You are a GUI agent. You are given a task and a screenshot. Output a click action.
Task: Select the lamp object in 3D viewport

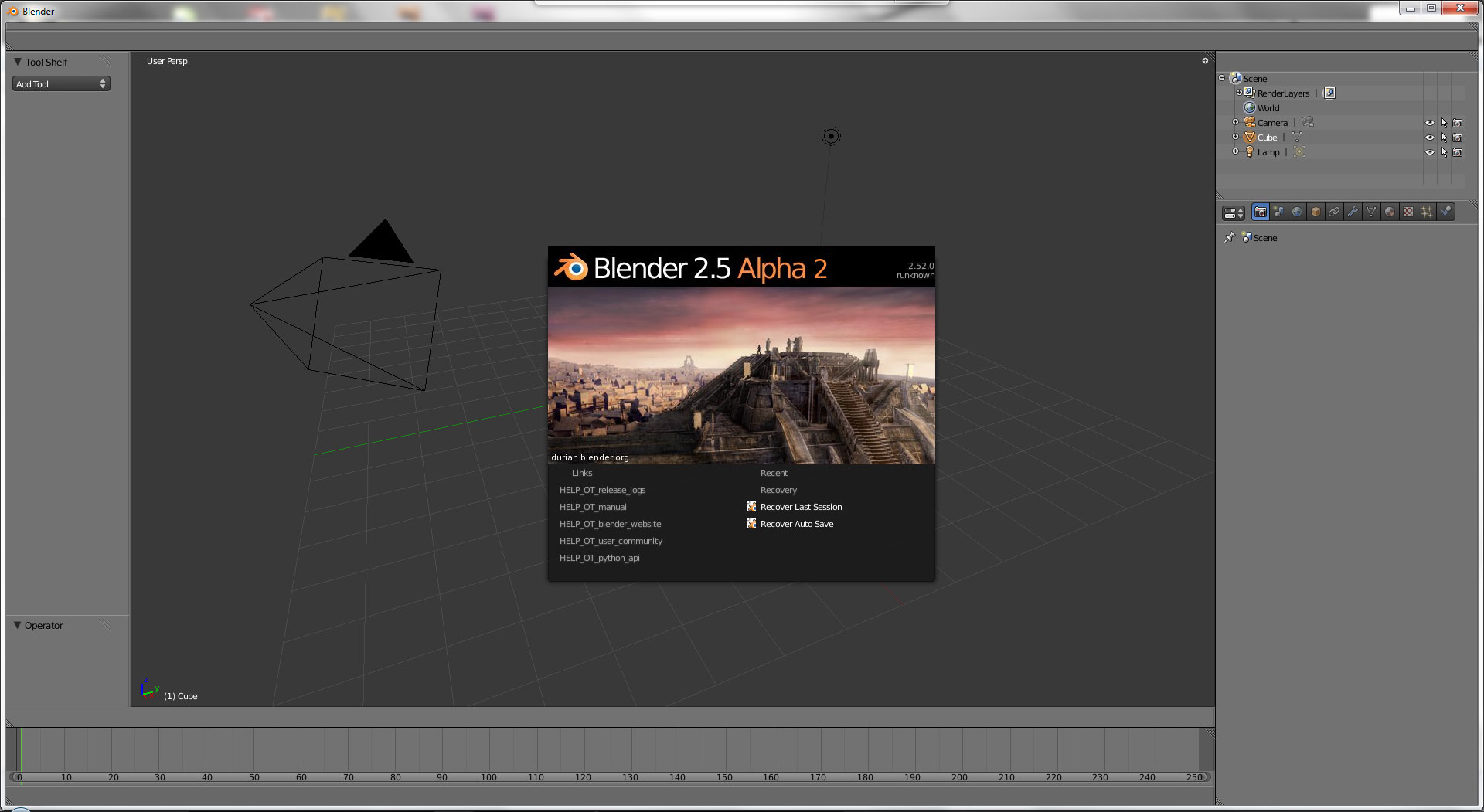831,136
